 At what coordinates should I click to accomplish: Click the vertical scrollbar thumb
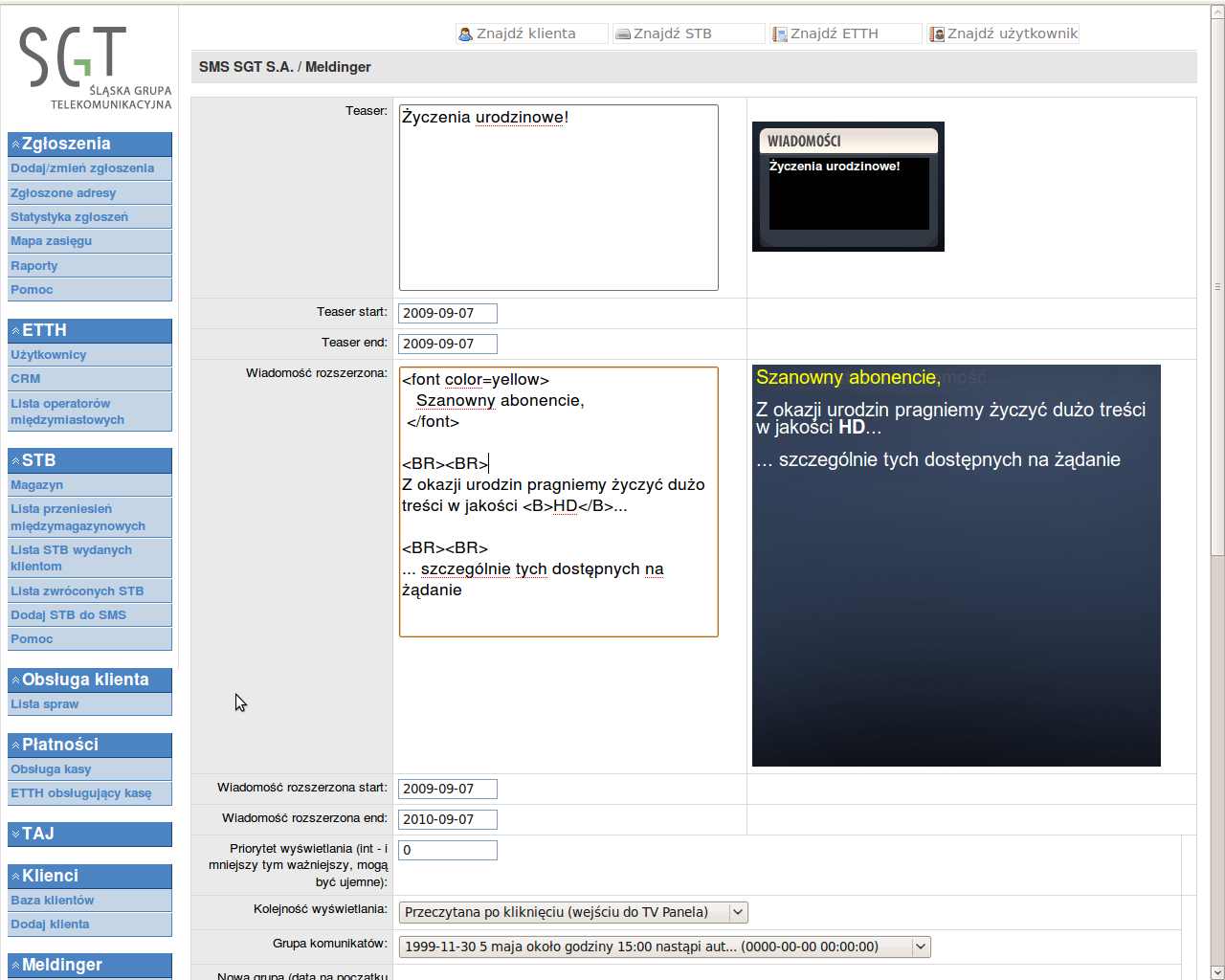click(x=1217, y=287)
